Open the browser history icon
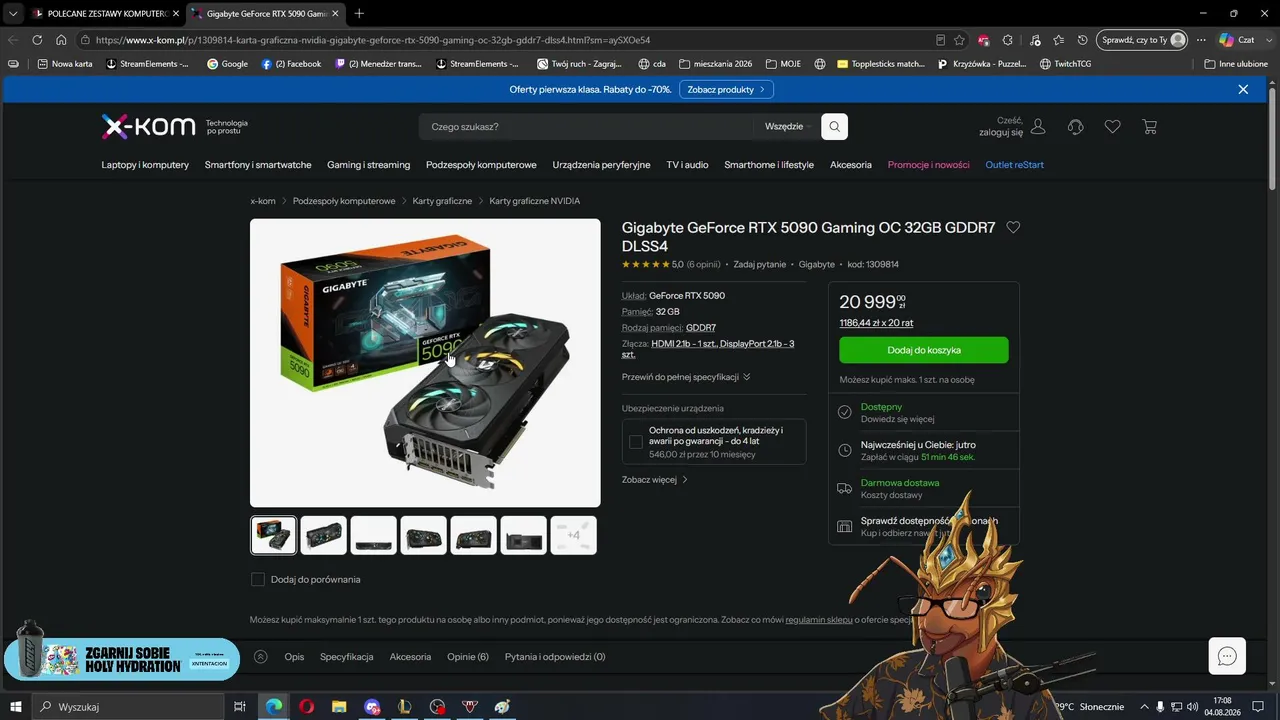This screenshot has height=720, width=1280. (1083, 40)
